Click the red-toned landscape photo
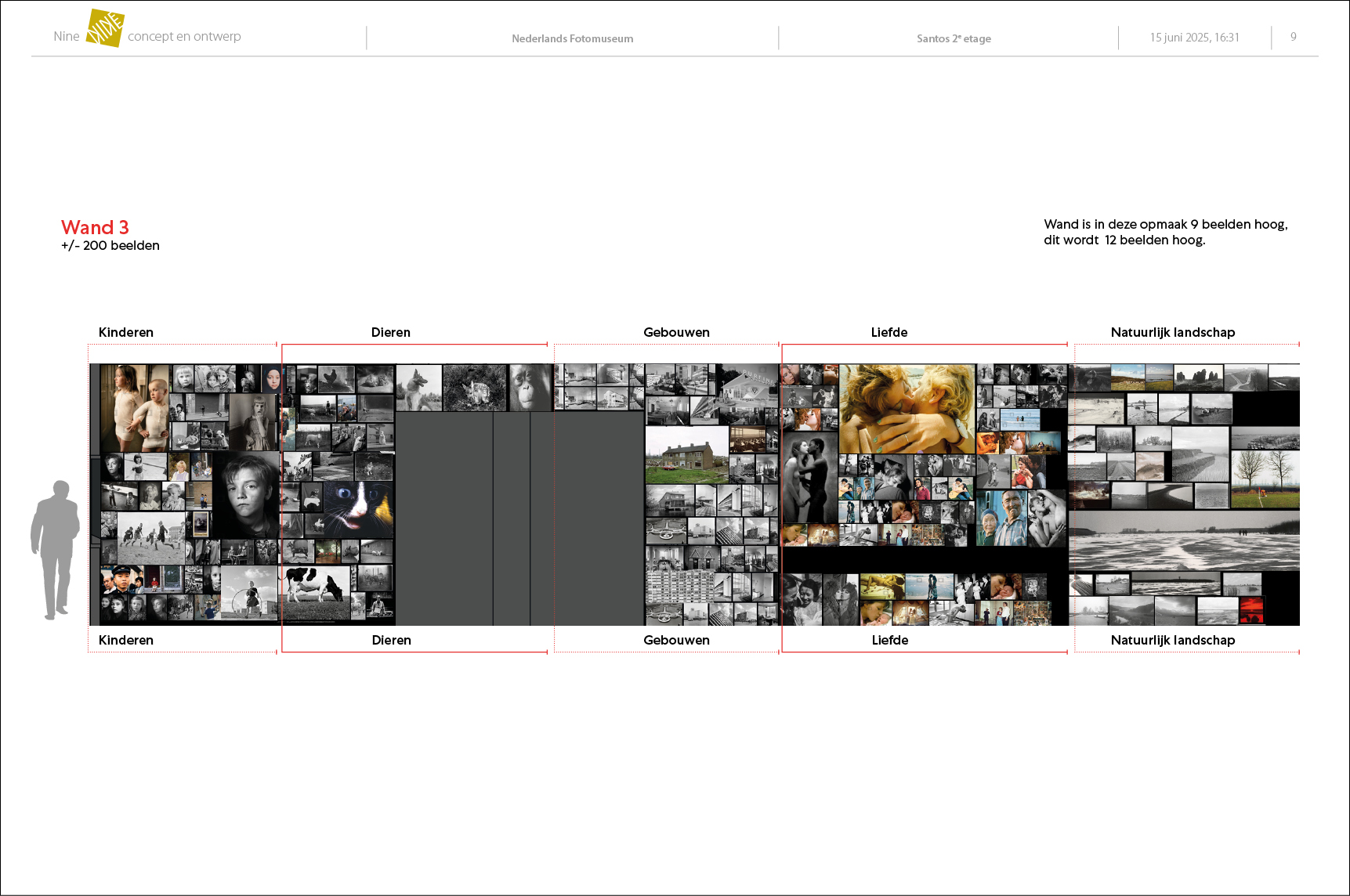 point(1251,608)
